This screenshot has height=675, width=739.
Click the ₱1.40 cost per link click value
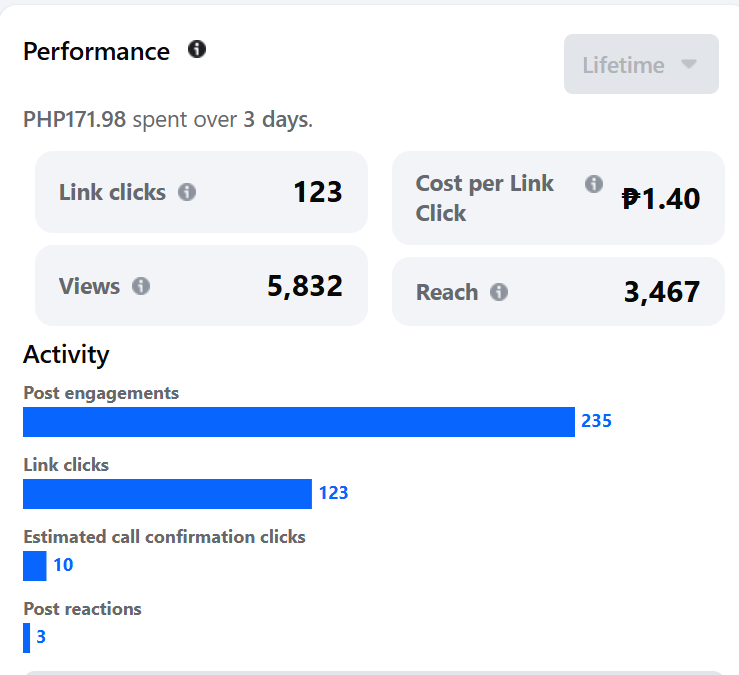click(660, 199)
